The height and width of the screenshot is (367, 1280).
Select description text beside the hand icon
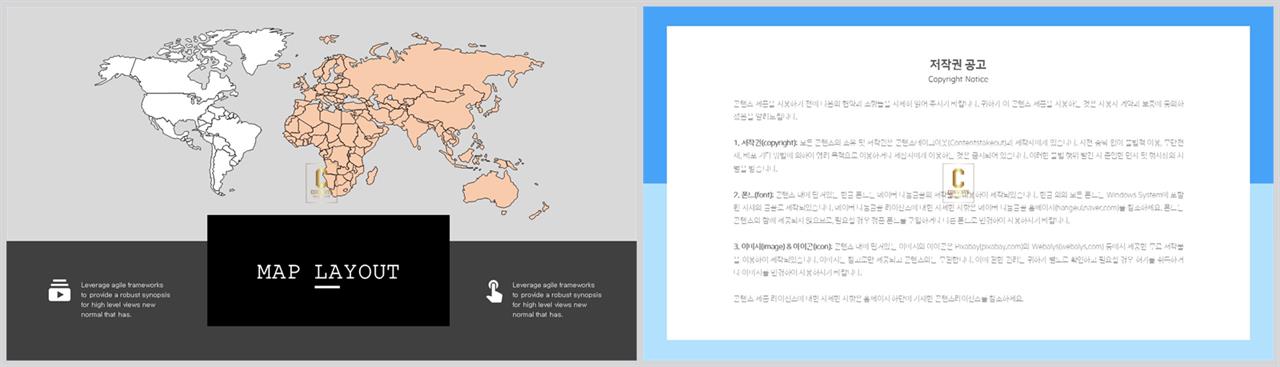(557, 299)
